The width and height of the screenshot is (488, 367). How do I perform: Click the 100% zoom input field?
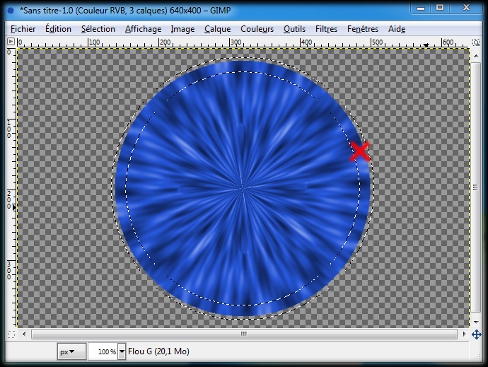pyautogui.click(x=103, y=351)
